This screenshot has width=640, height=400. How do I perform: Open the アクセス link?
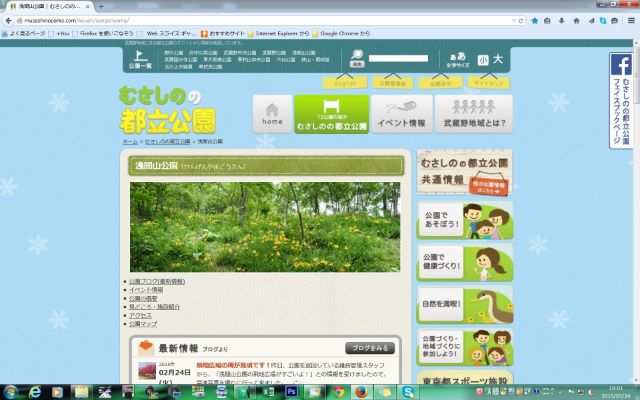pyautogui.click(x=140, y=315)
